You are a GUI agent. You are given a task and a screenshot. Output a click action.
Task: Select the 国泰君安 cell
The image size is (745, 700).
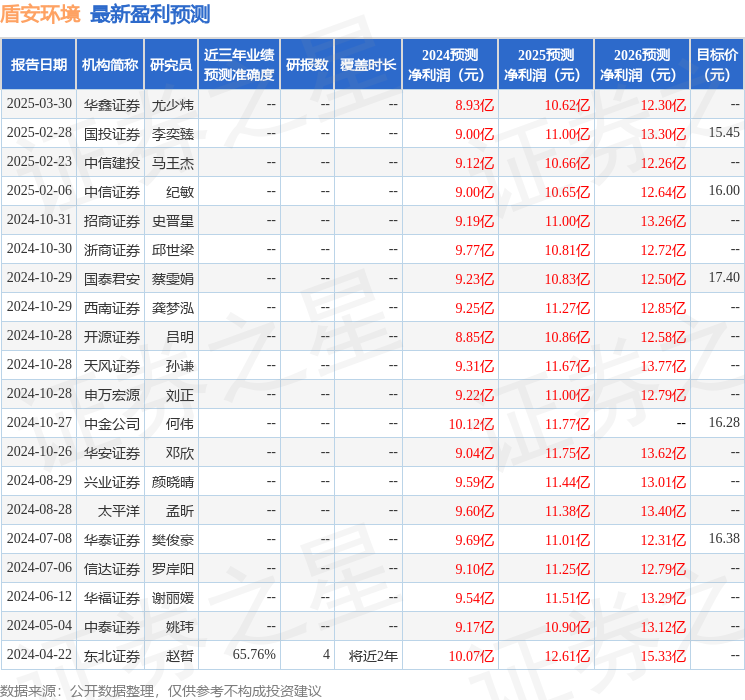click(x=112, y=278)
